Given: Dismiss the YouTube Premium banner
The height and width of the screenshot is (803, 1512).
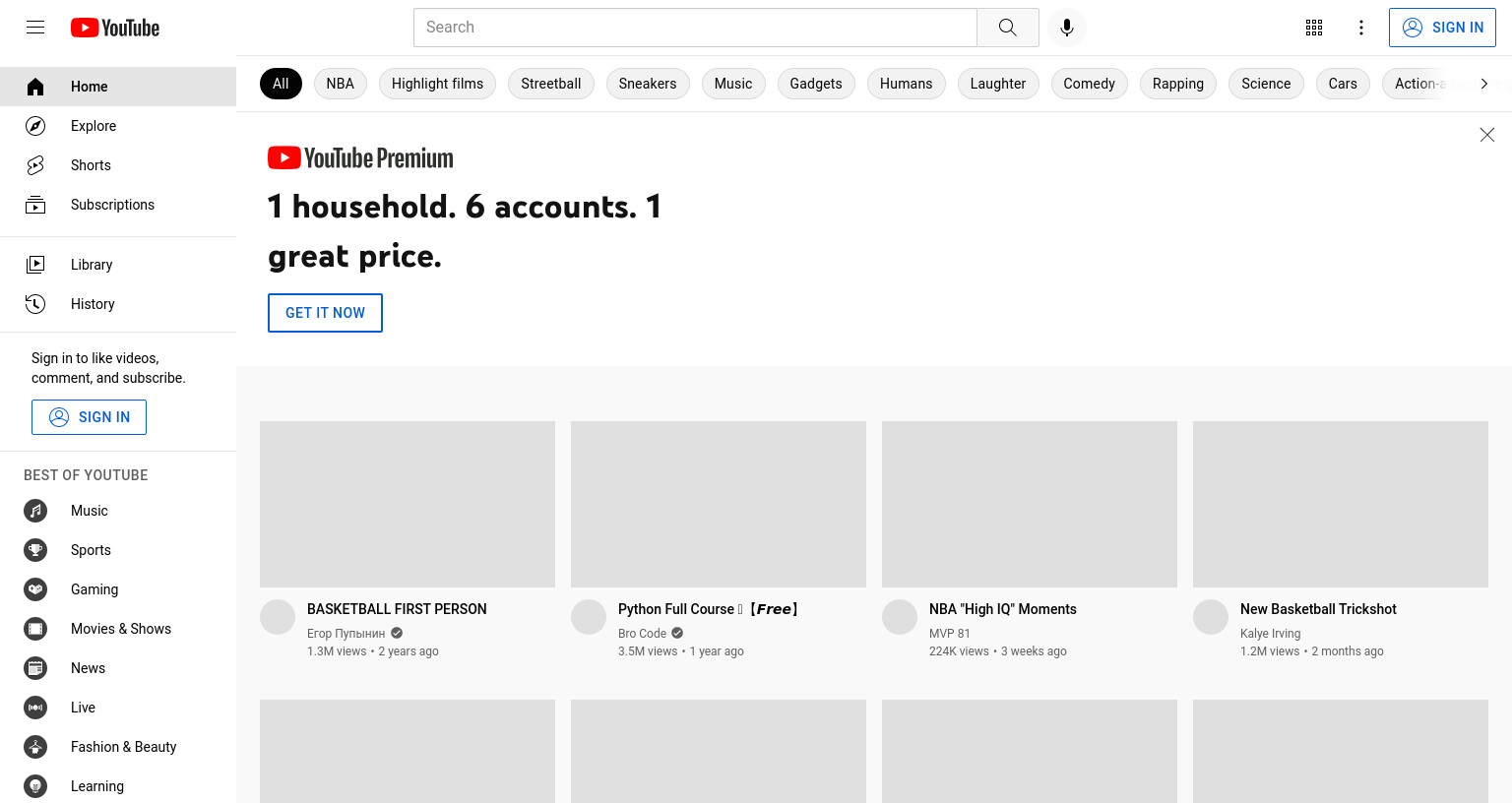Looking at the screenshot, I should 1487,135.
